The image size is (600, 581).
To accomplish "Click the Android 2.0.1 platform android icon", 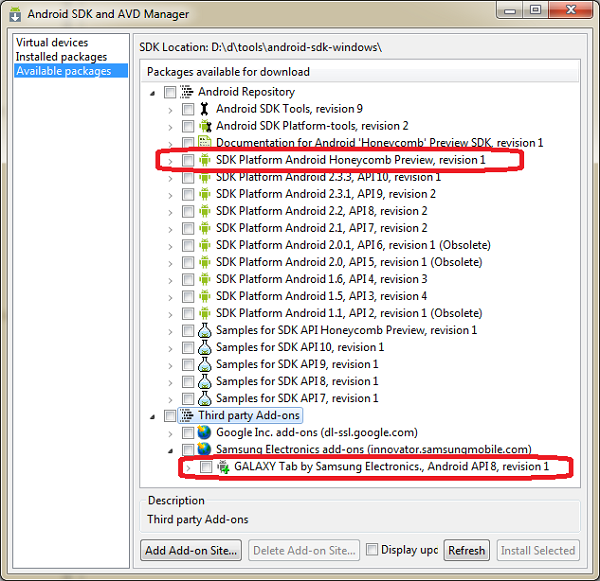I will (x=205, y=245).
